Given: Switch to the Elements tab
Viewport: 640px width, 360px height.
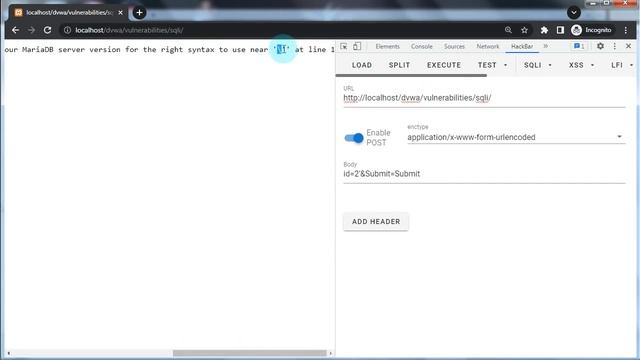Looking at the screenshot, I should pyautogui.click(x=387, y=47).
